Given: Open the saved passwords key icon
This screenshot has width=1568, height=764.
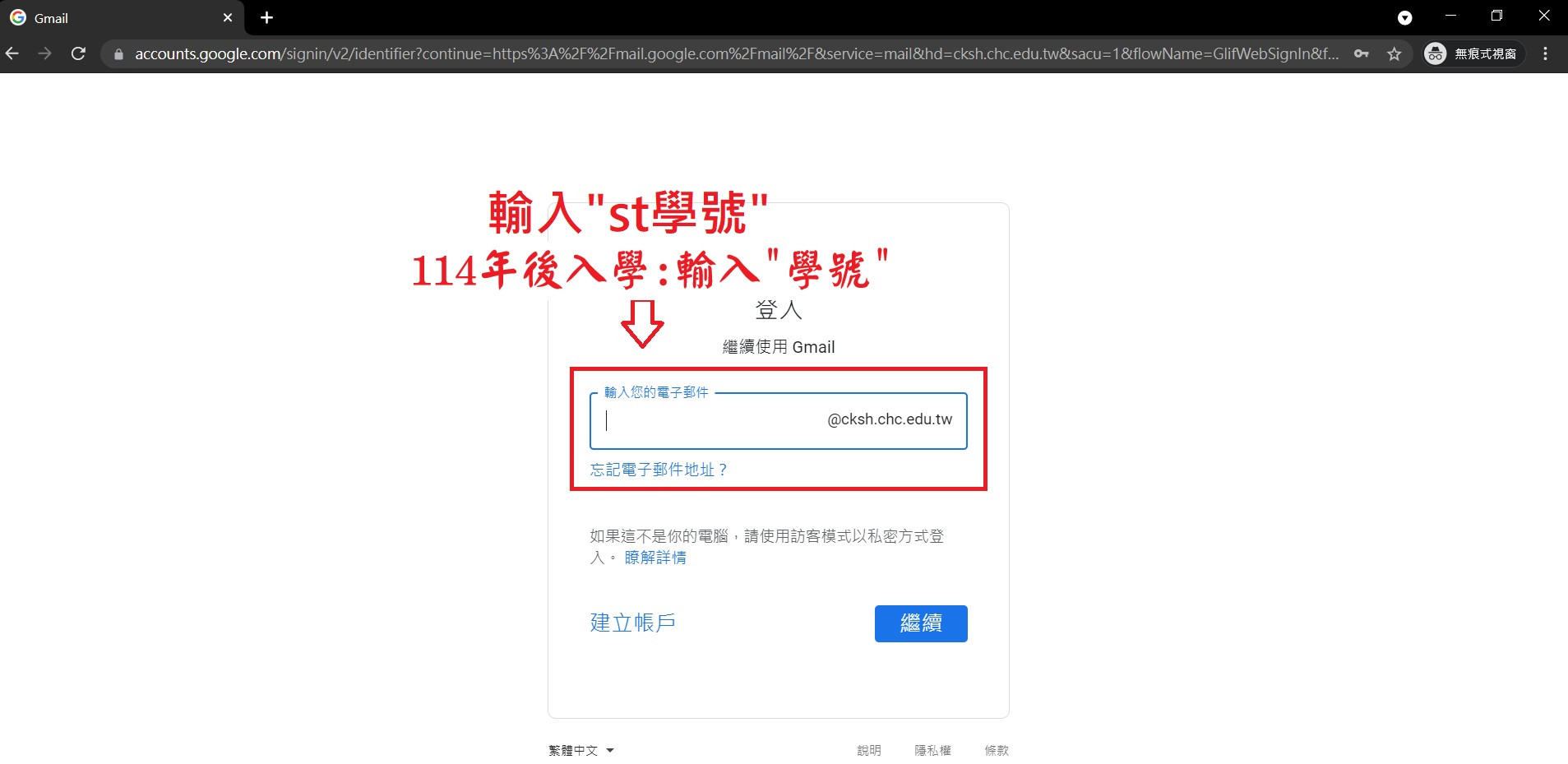Looking at the screenshot, I should (1362, 53).
